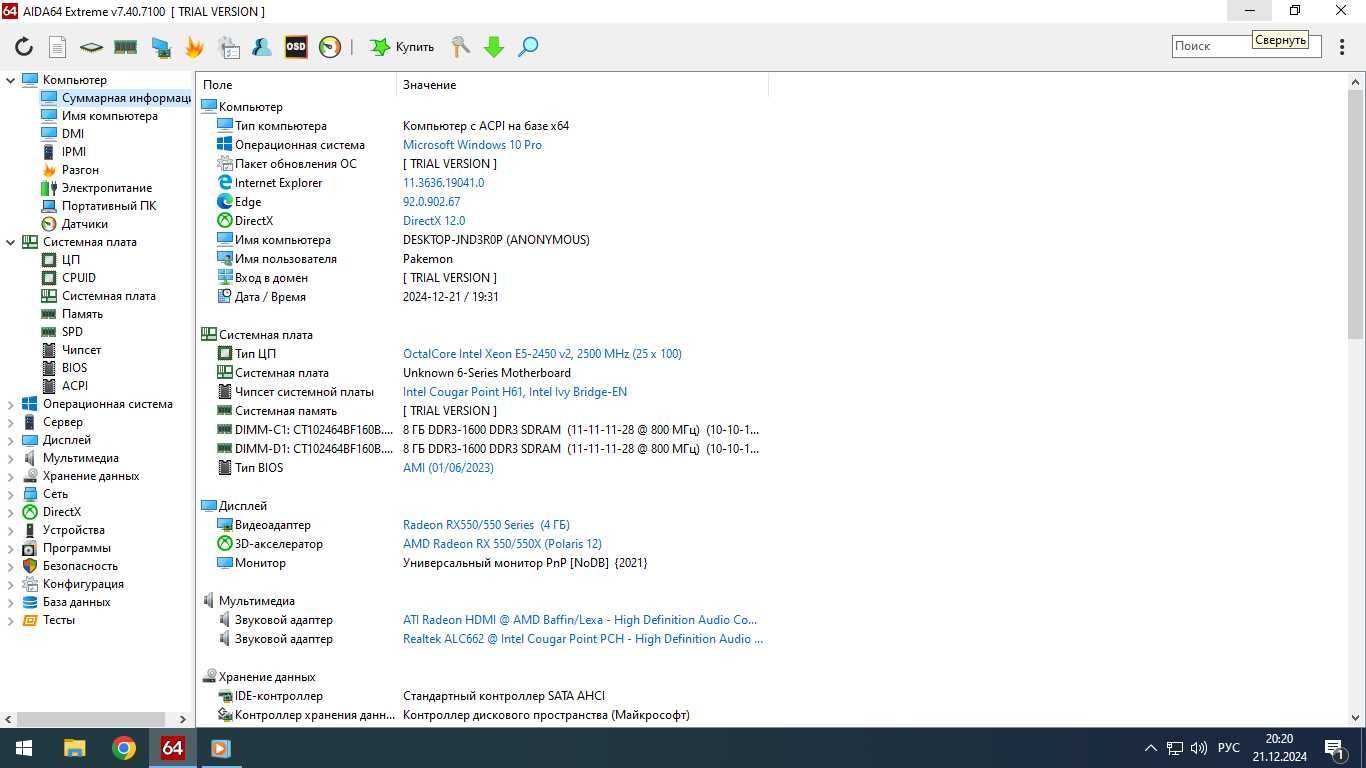Open IPMI in the tree
Viewport: 1366px width, 768px height.
tap(74, 152)
